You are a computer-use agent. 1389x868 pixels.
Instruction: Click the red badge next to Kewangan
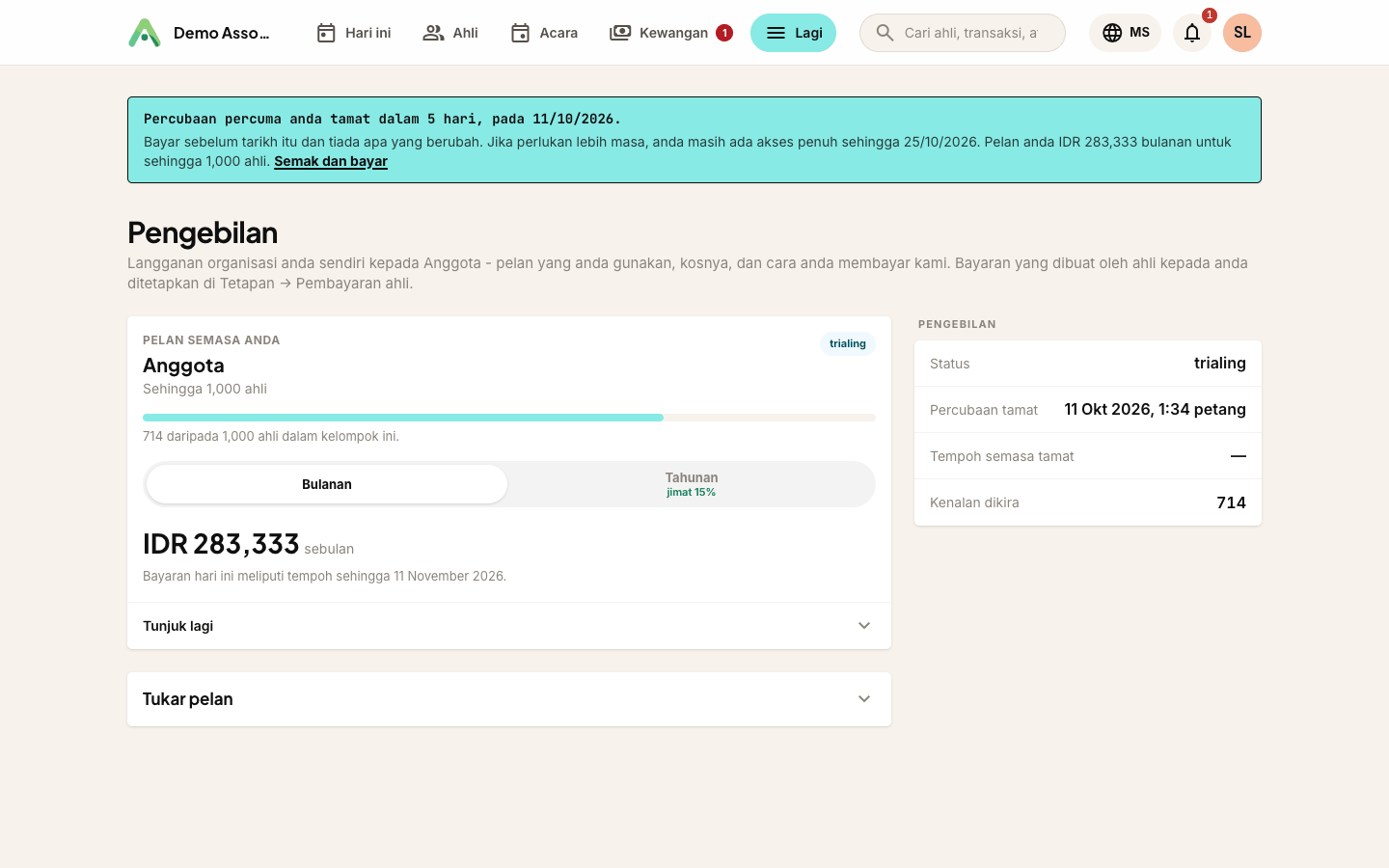[724, 33]
